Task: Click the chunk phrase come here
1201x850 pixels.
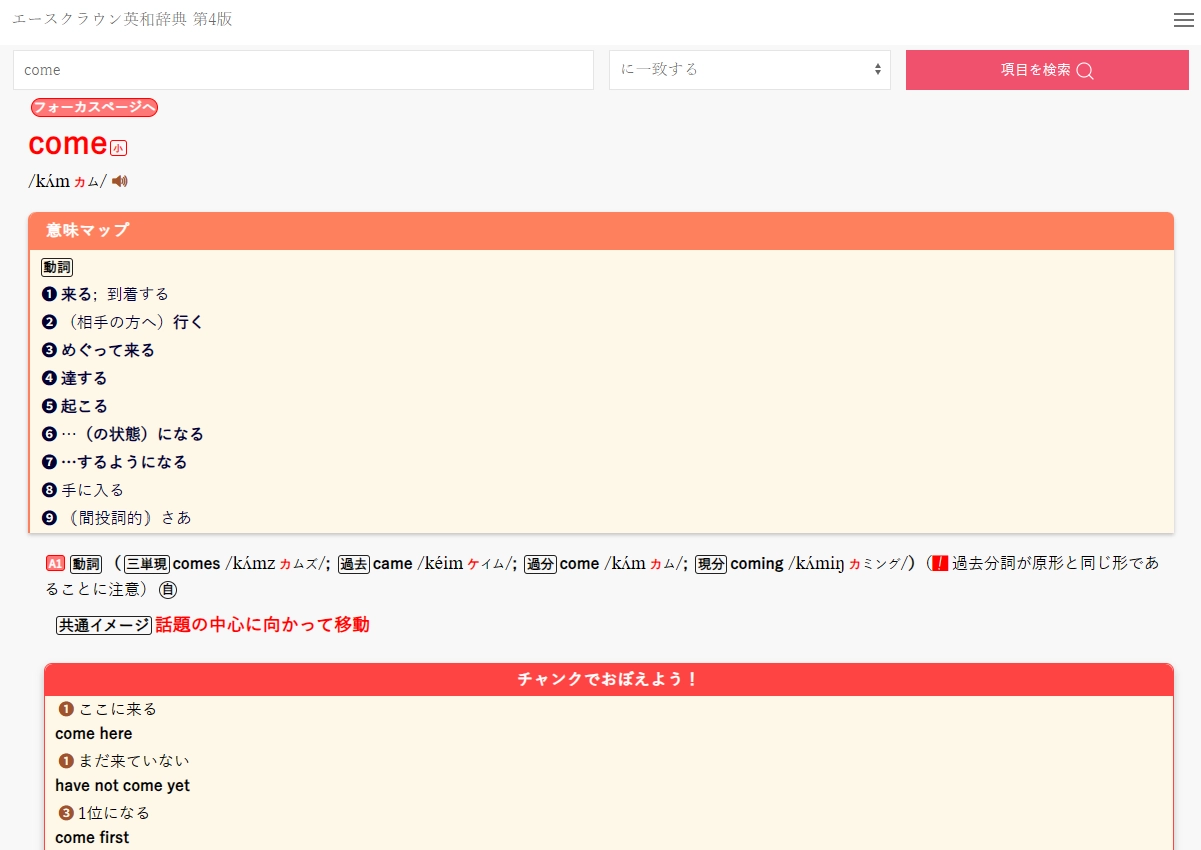Action: (x=94, y=734)
